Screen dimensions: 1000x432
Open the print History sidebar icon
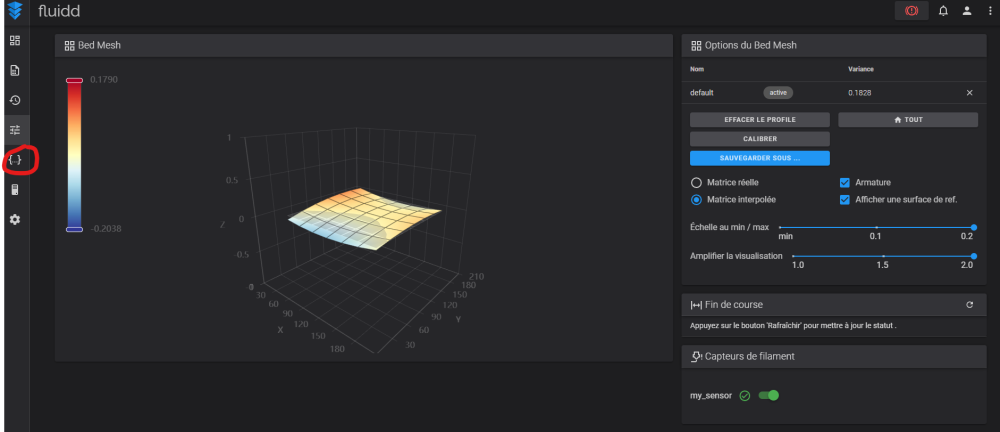pos(15,100)
